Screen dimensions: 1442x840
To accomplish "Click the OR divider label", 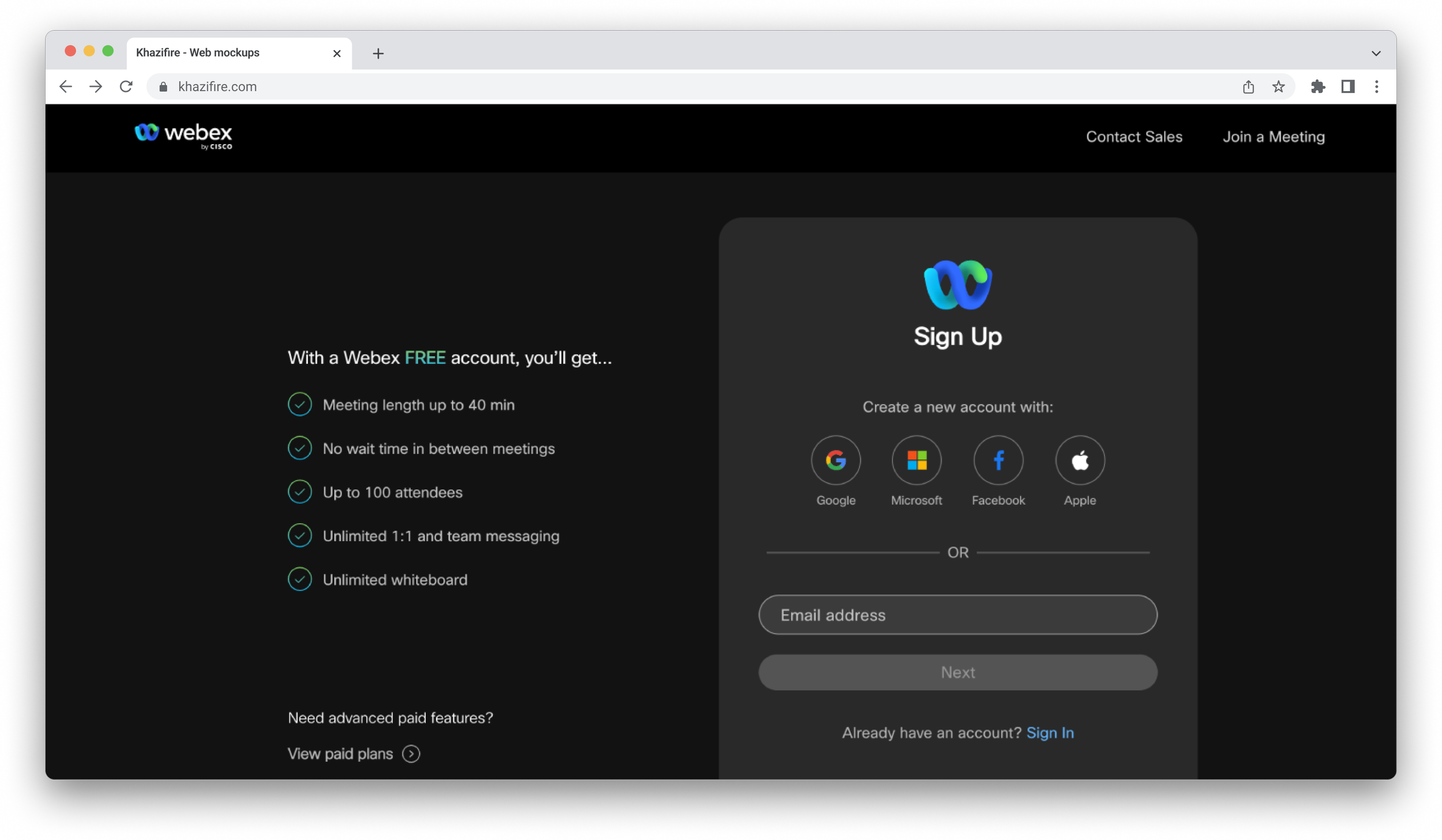I will click(957, 552).
